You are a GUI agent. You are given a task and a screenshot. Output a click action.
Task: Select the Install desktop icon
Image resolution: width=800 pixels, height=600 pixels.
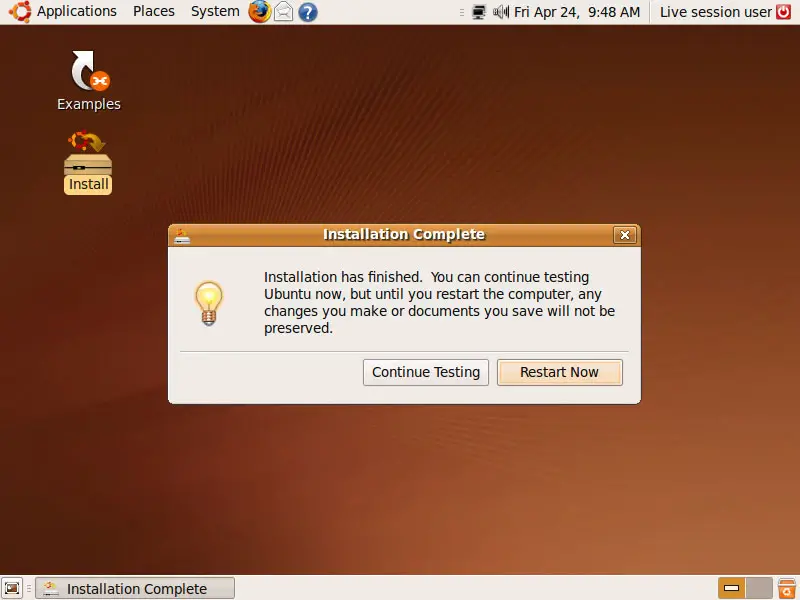[x=88, y=163]
